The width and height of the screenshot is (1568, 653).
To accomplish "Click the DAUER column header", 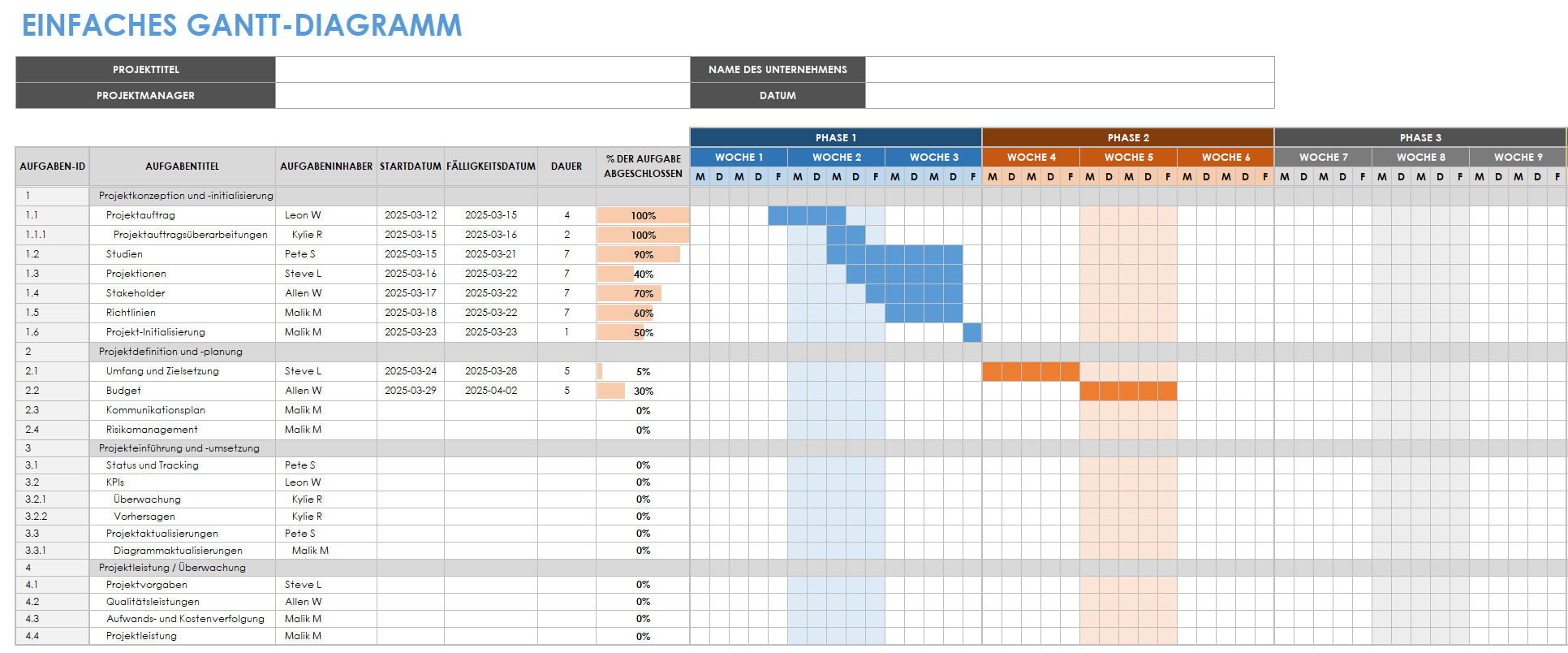I will [566, 166].
